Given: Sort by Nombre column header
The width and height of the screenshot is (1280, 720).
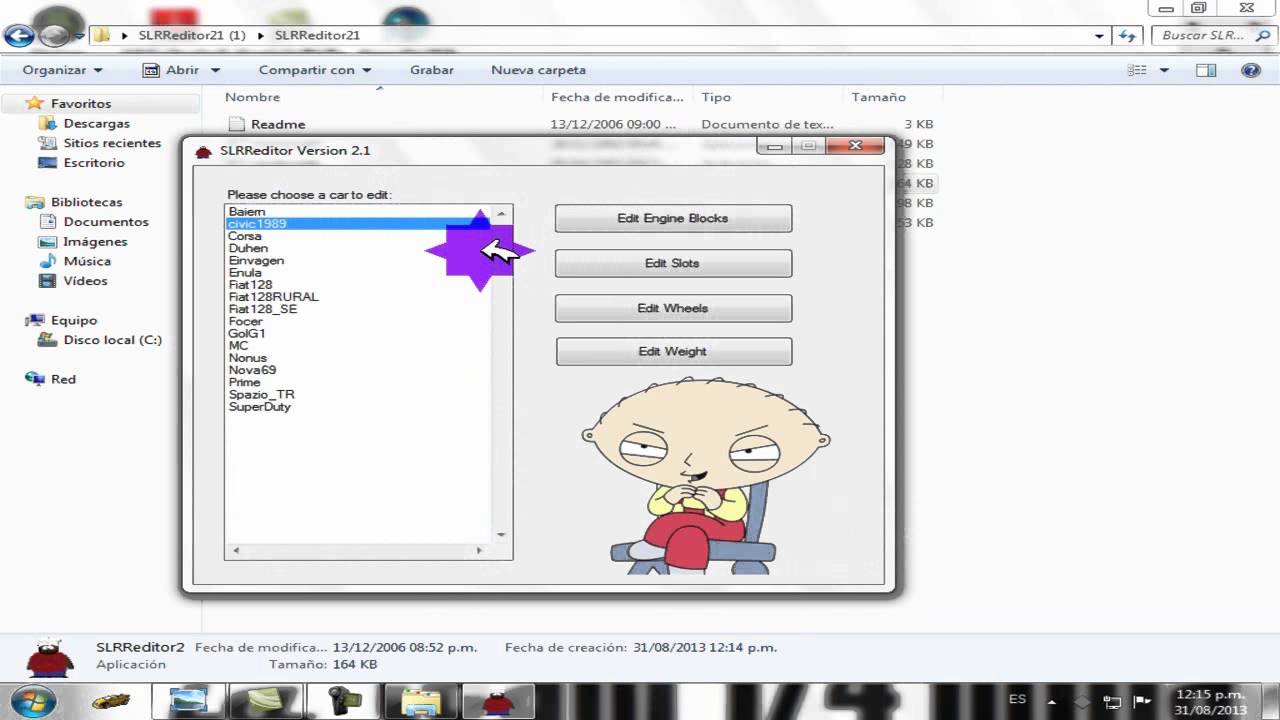Looking at the screenshot, I should (252, 97).
